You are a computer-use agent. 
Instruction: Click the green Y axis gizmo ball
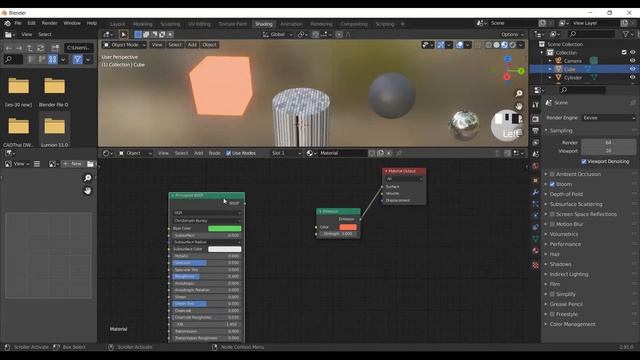[521, 71]
